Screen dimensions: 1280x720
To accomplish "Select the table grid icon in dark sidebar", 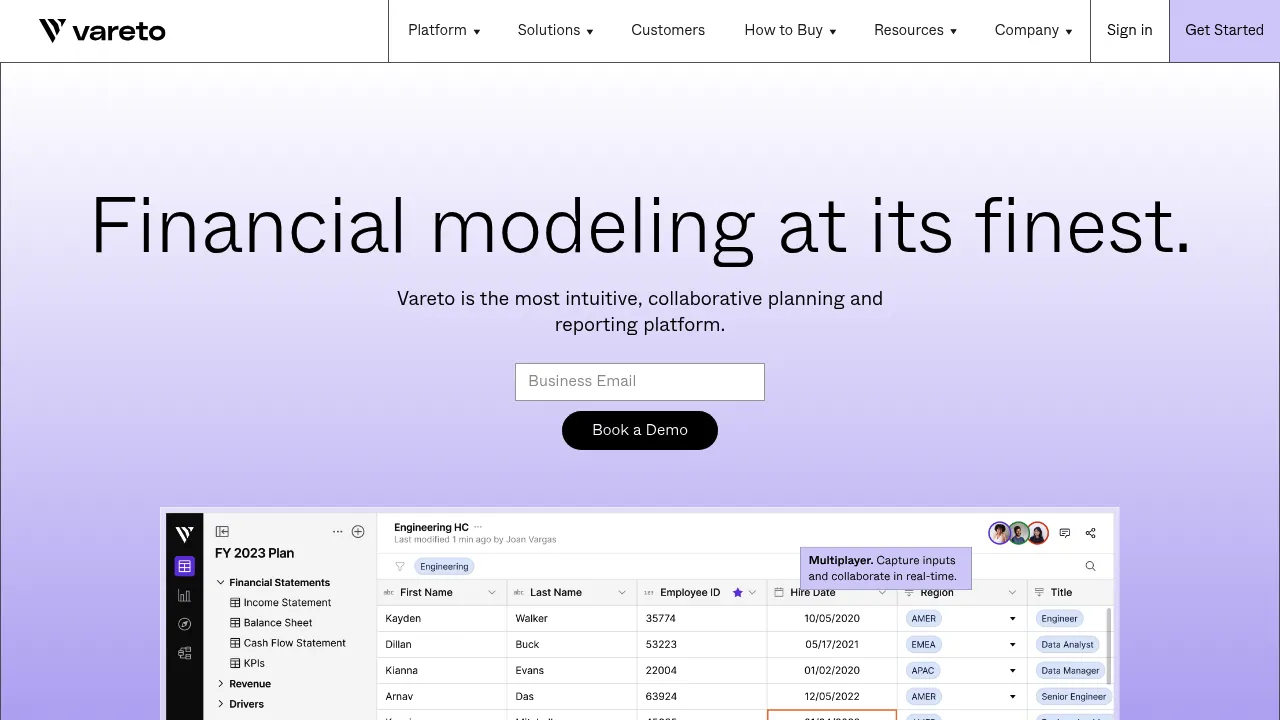I will (x=184, y=566).
